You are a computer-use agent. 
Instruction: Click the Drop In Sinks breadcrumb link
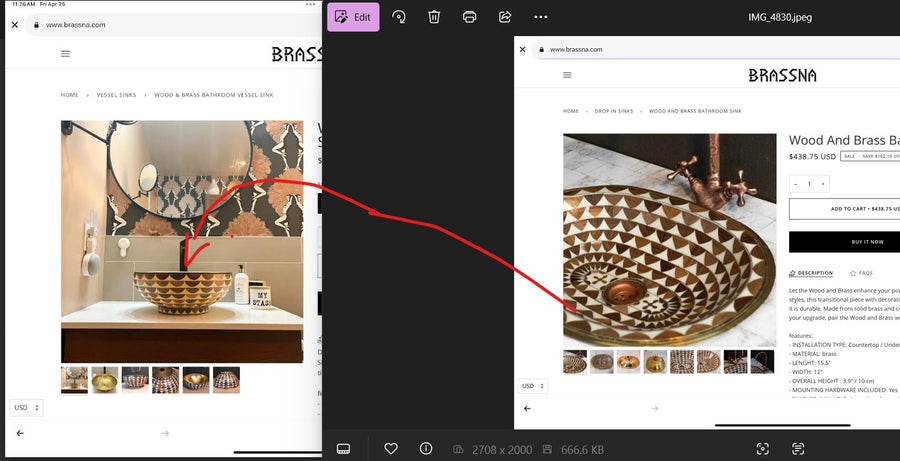click(x=613, y=111)
